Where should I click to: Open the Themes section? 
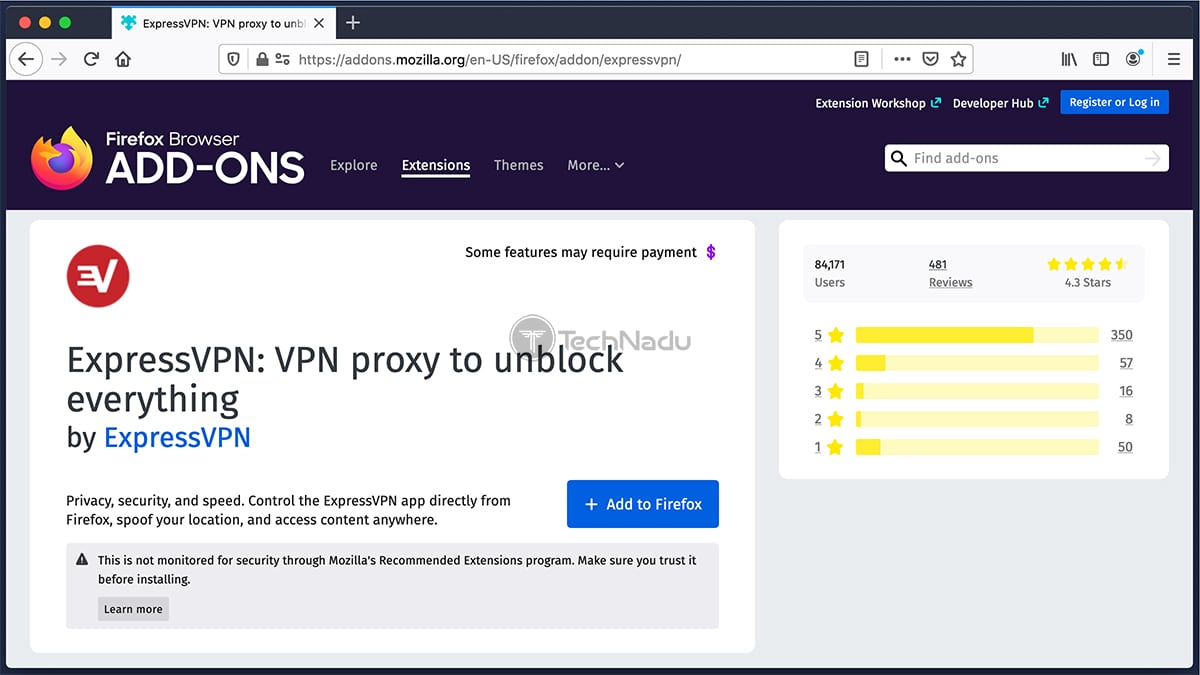click(518, 165)
